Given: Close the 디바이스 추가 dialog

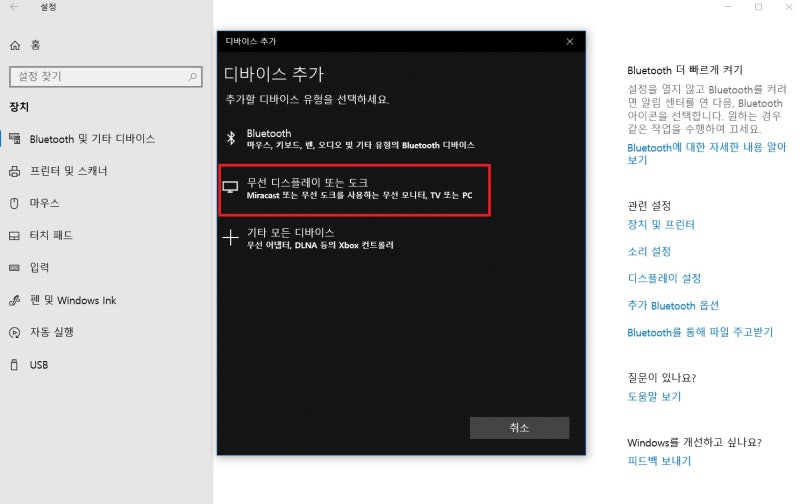Looking at the screenshot, I should pyautogui.click(x=570, y=41).
